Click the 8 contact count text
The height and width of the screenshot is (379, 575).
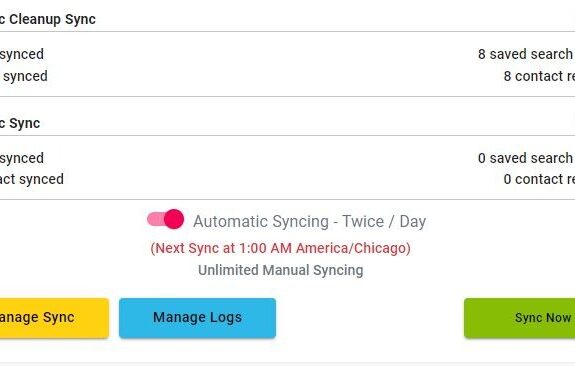tap(539, 76)
